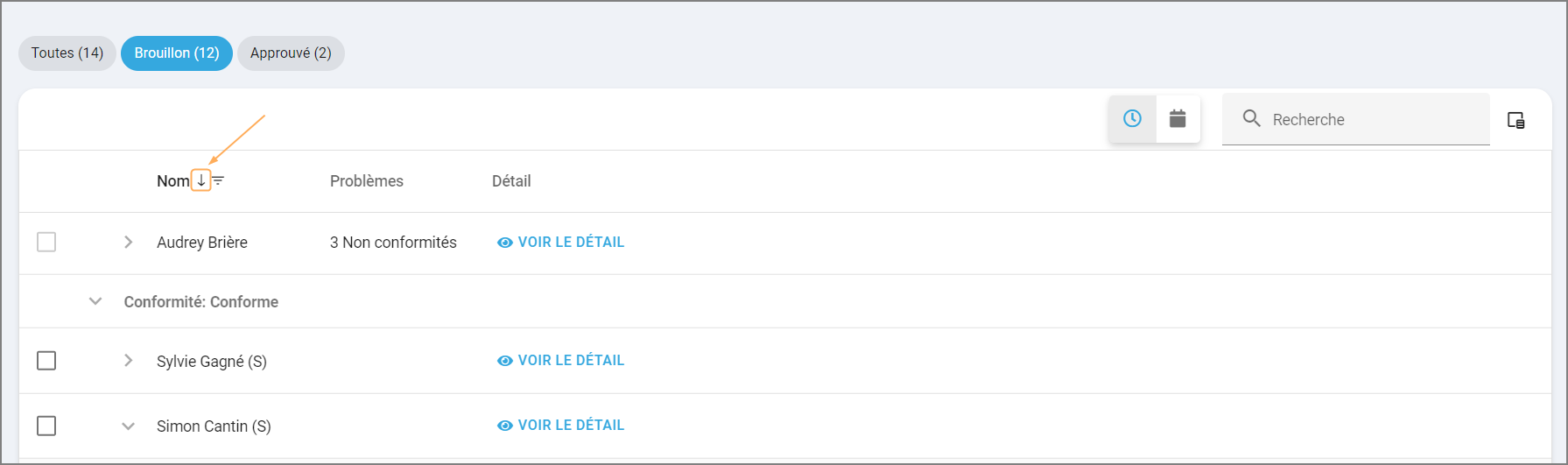Open the filter icon beside Nom
This screenshot has width=1568, height=465.
[x=219, y=180]
